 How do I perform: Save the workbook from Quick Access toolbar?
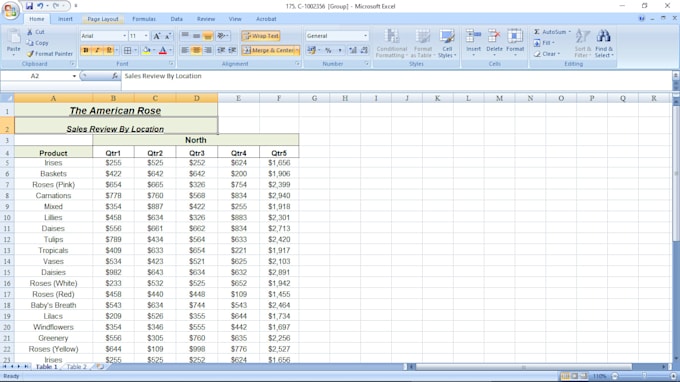click(29, 6)
